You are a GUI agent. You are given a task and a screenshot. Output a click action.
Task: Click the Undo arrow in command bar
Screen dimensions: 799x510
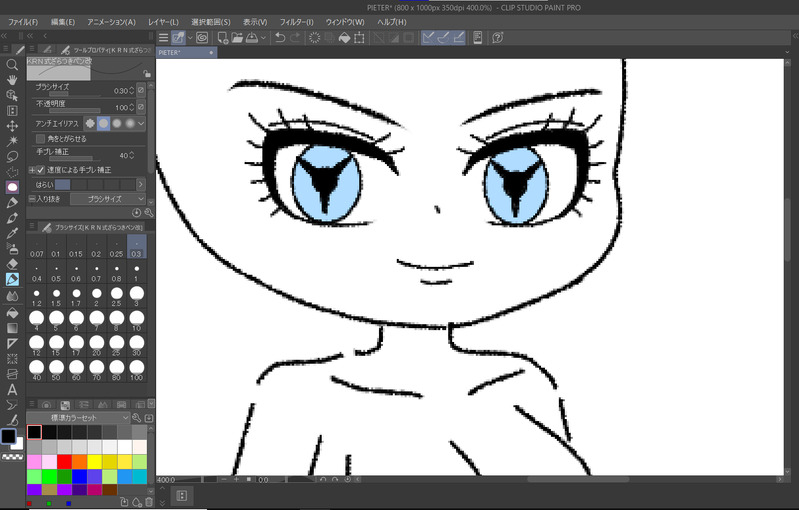tap(280, 38)
